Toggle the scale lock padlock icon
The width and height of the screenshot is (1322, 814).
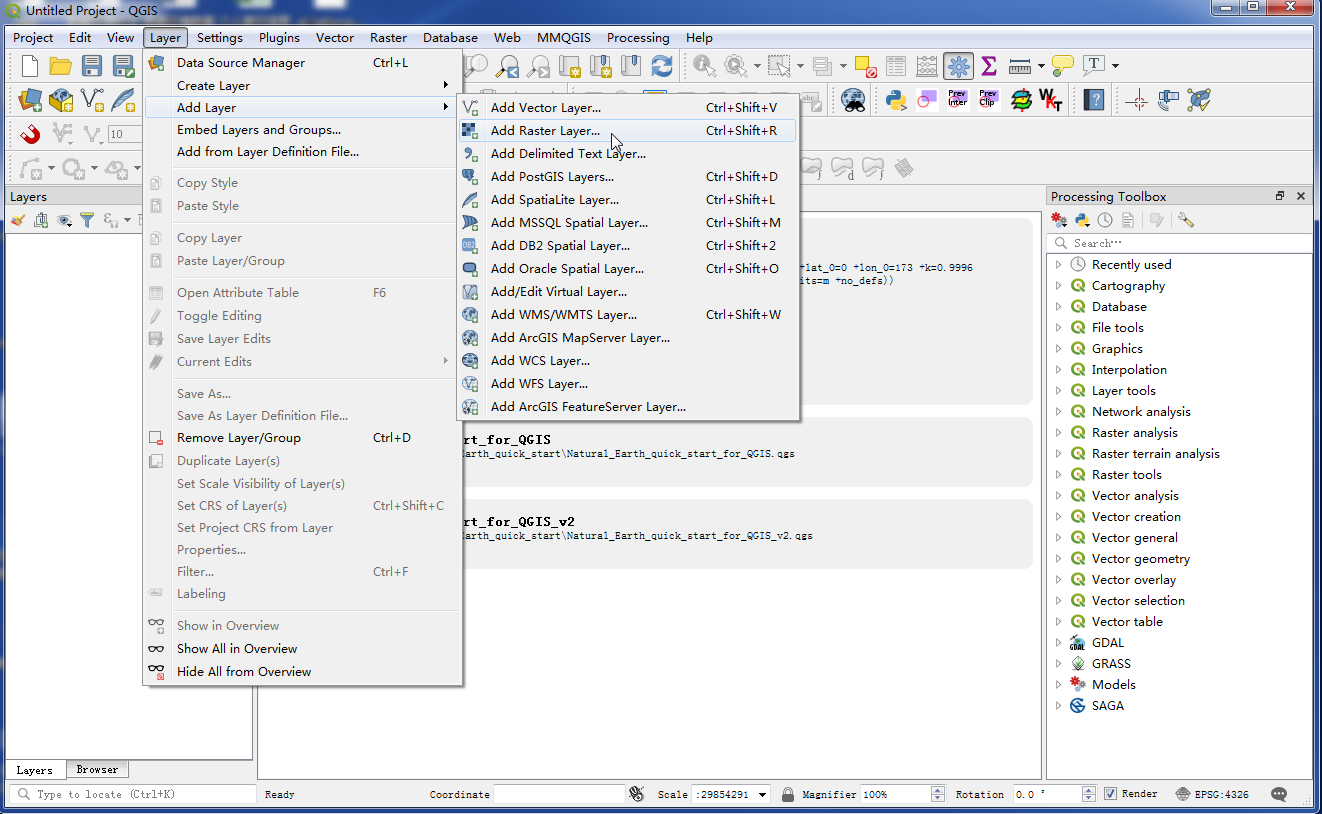pyautogui.click(x=788, y=794)
